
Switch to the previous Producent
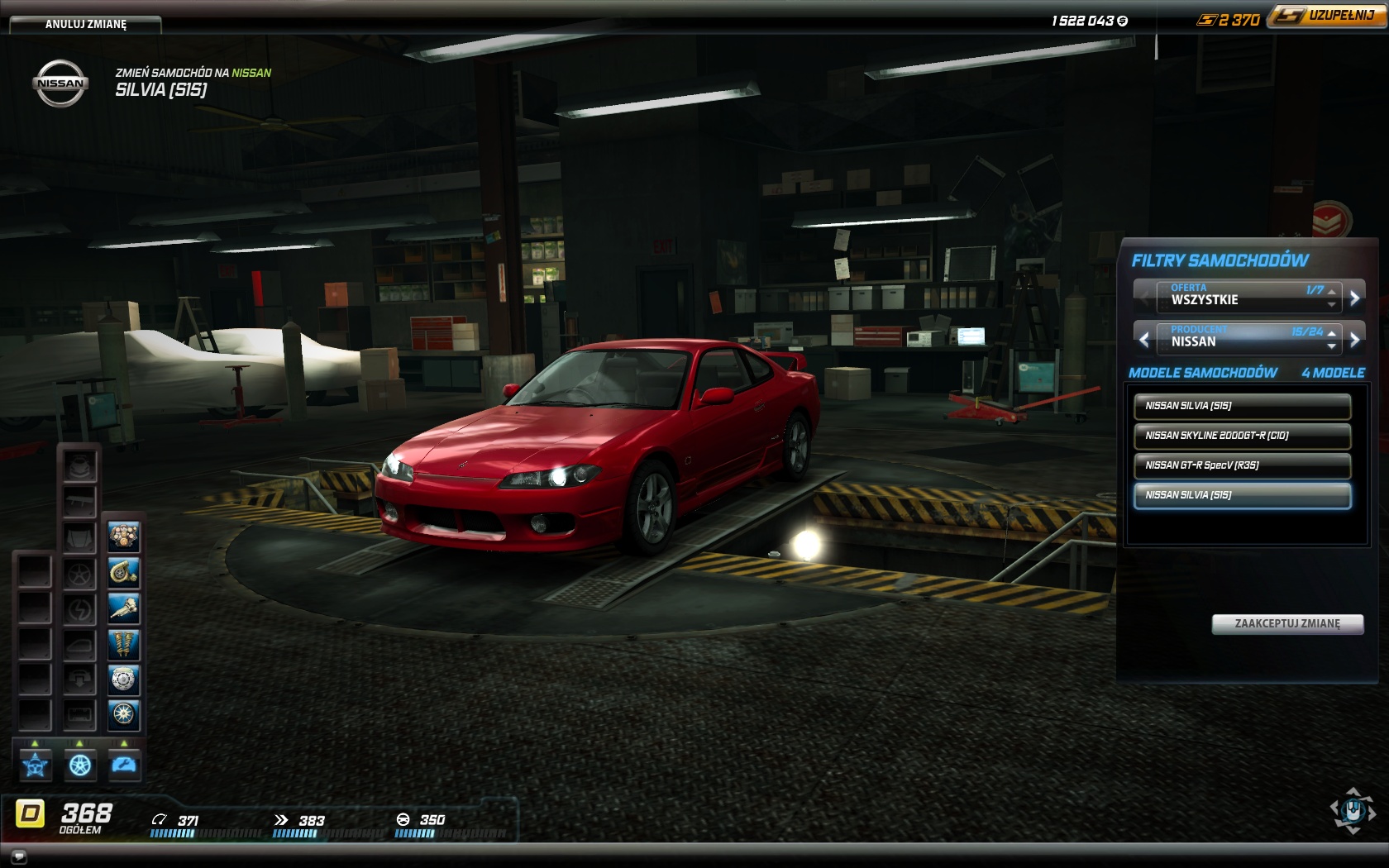1144,339
